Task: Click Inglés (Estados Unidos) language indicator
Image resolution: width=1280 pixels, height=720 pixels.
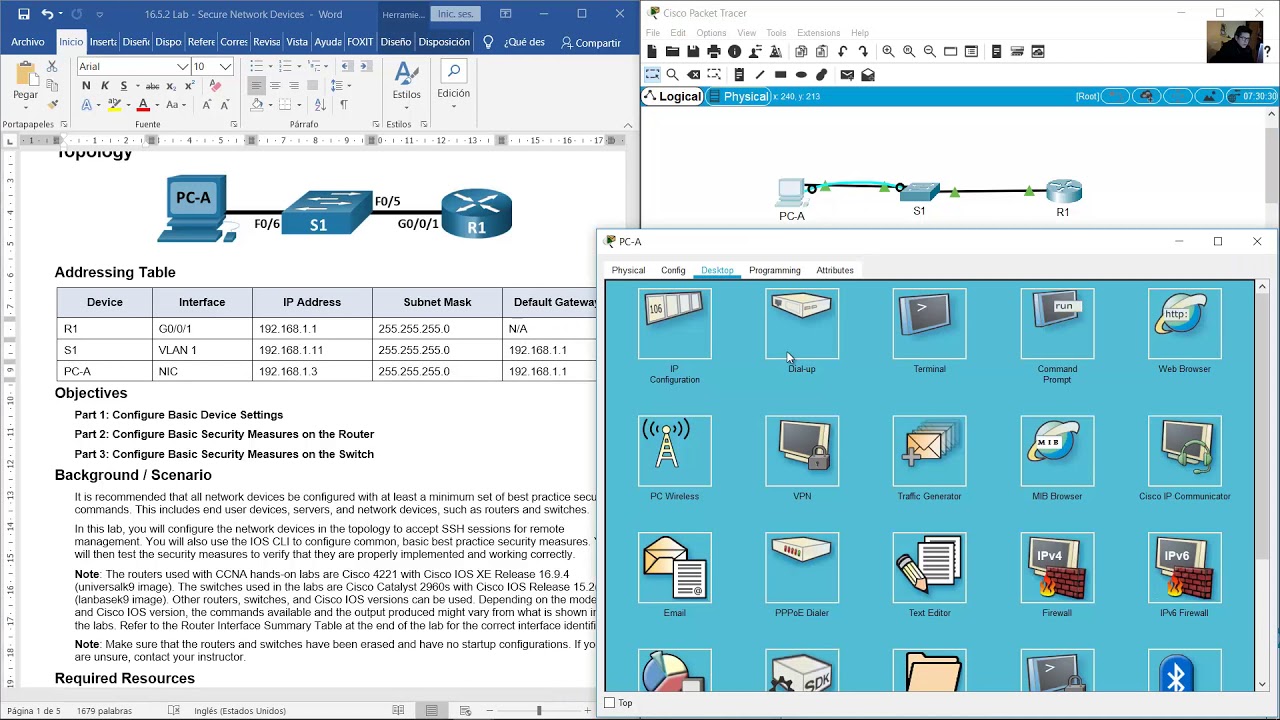Action: point(240,711)
